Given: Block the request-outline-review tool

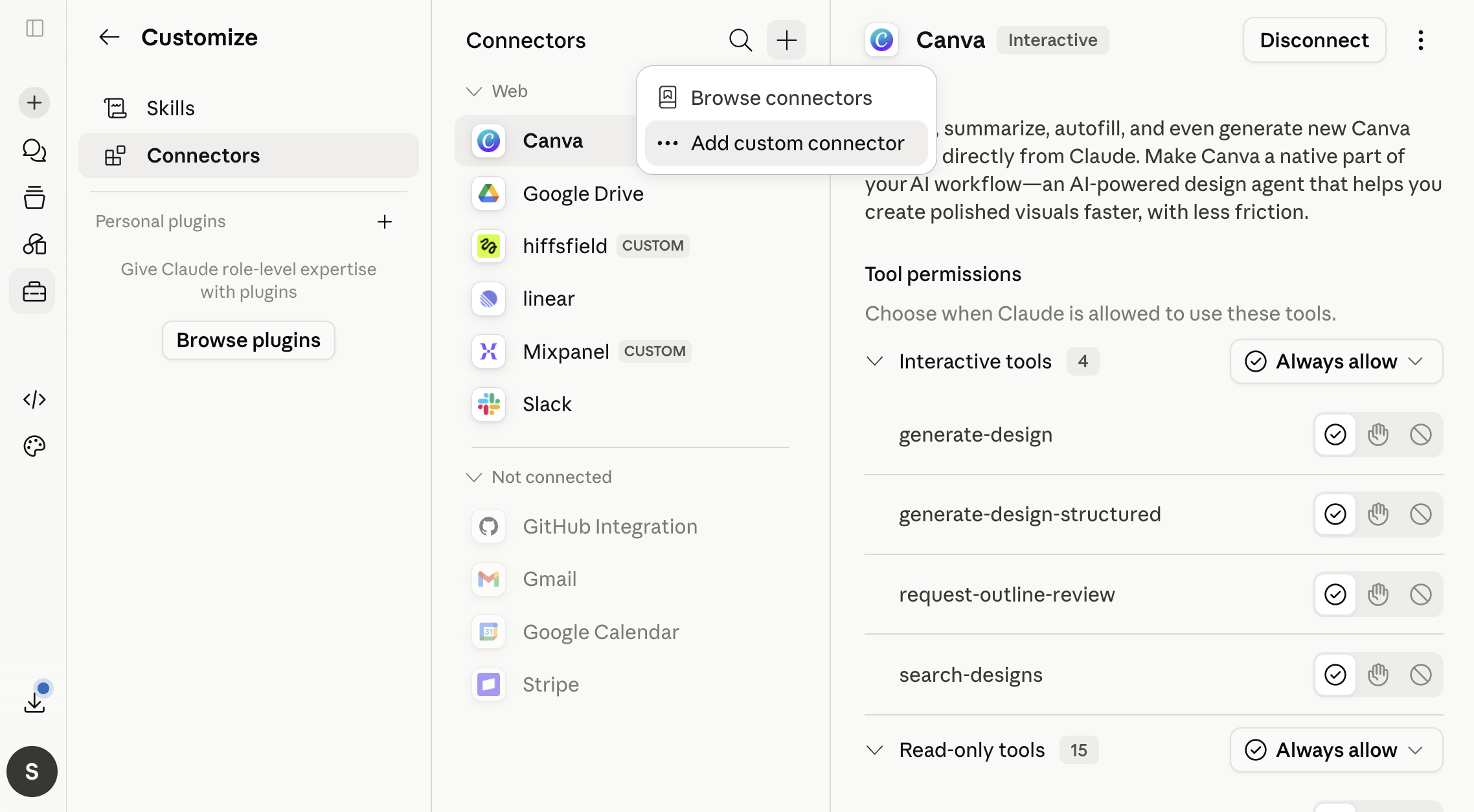Looking at the screenshot, I should 1420,594.
